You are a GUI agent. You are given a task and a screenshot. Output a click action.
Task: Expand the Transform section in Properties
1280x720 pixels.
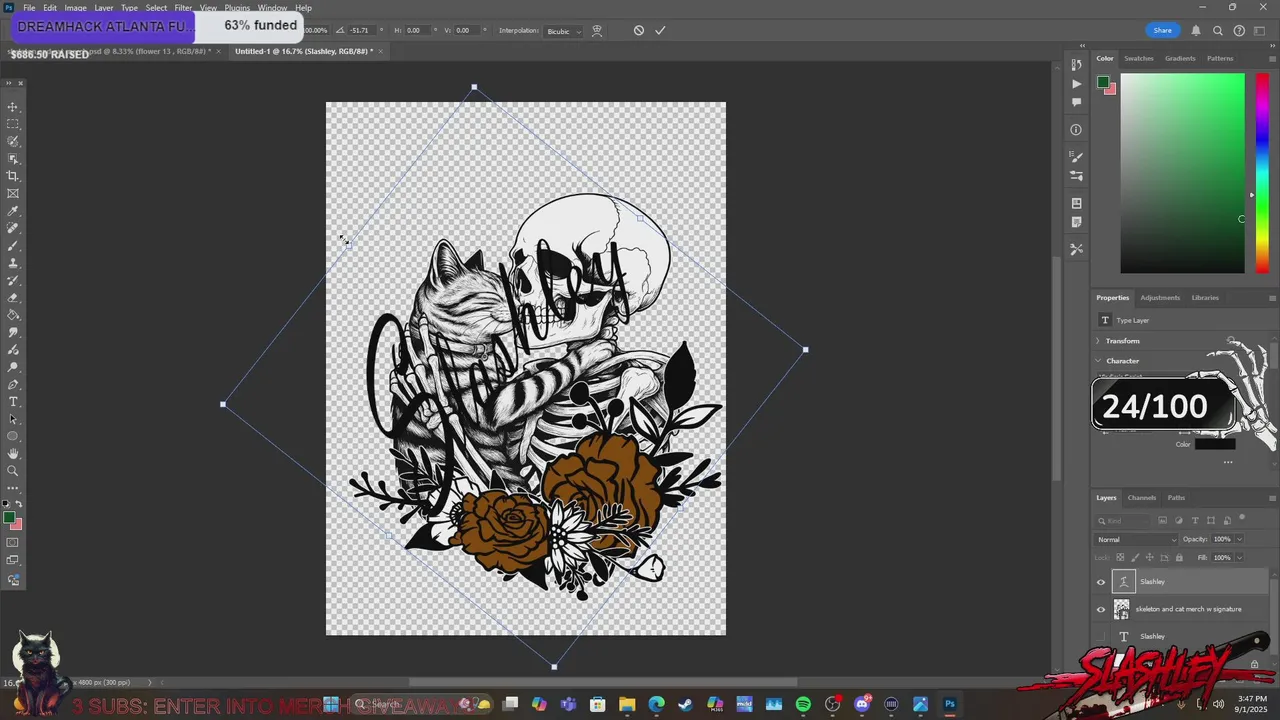coord(1098,341)
